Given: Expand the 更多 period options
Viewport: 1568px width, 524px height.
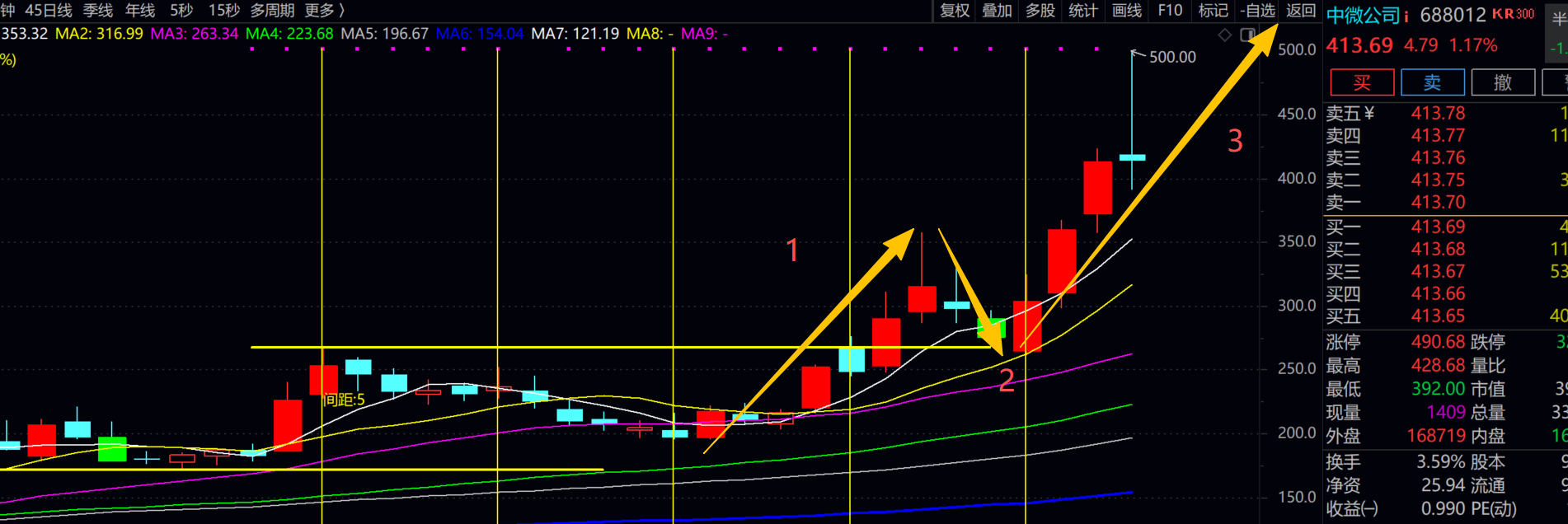Looking at the screenshot, I should point(324,11).
